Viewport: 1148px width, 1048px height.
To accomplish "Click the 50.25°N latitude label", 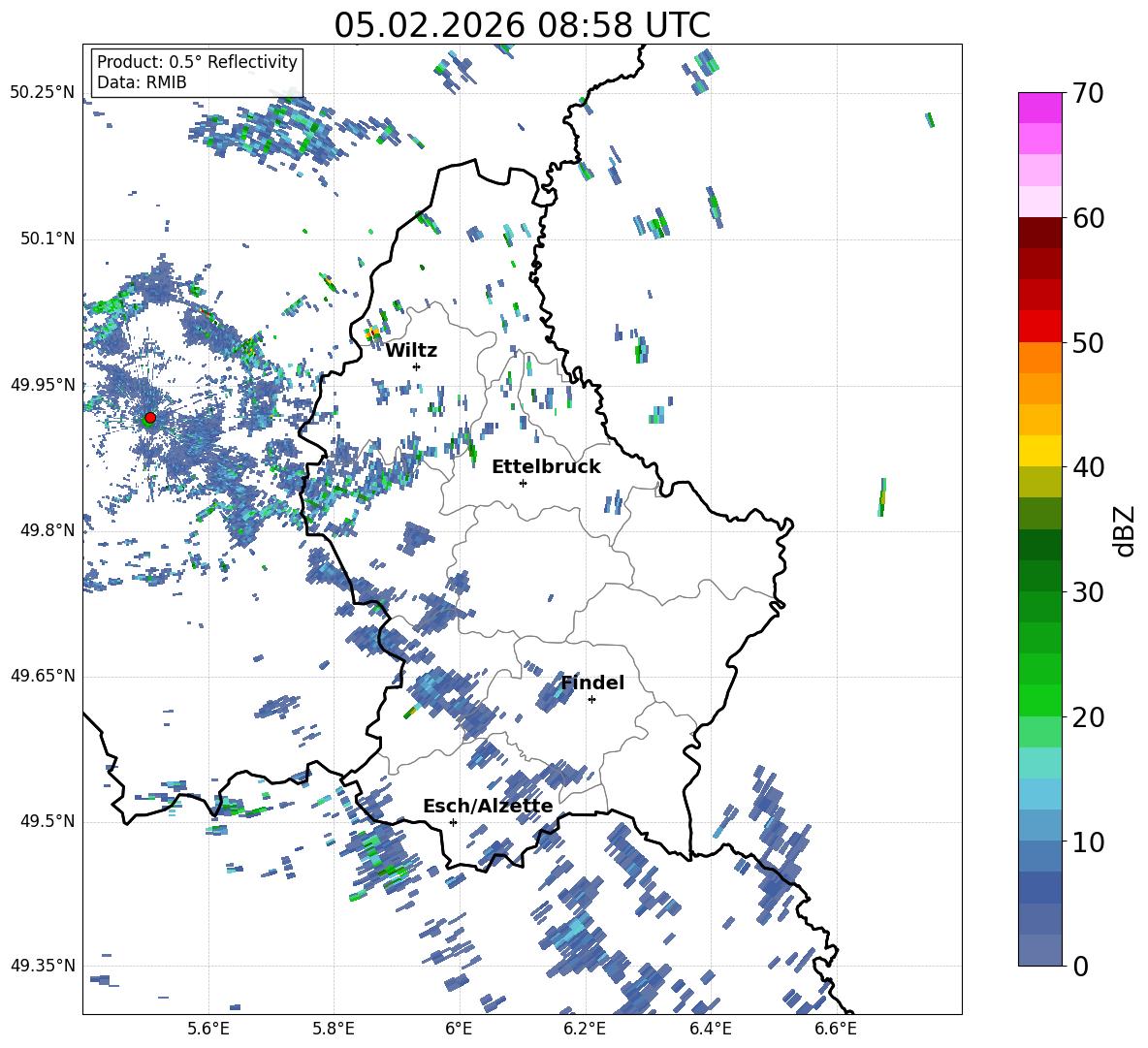I will point(43,93).
